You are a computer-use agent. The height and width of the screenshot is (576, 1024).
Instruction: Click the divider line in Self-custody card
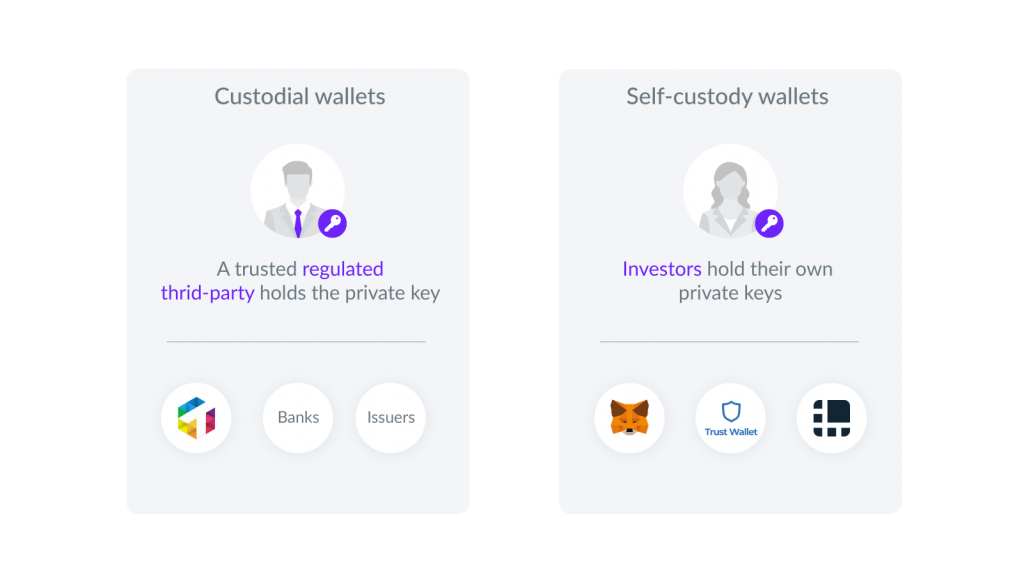pyautogui.click(x=729, y=341)
